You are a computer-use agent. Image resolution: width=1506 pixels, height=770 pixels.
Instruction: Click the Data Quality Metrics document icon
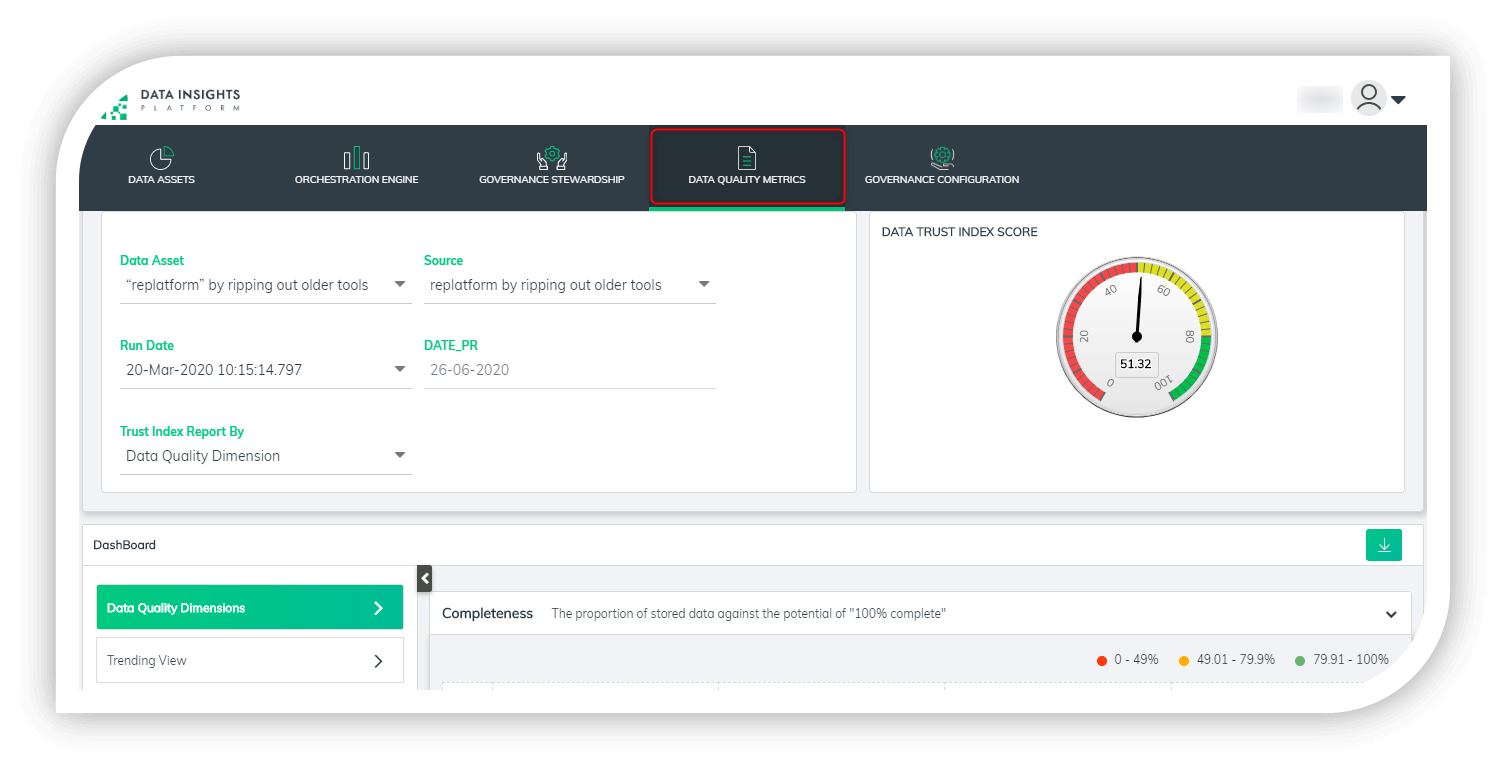747,157
